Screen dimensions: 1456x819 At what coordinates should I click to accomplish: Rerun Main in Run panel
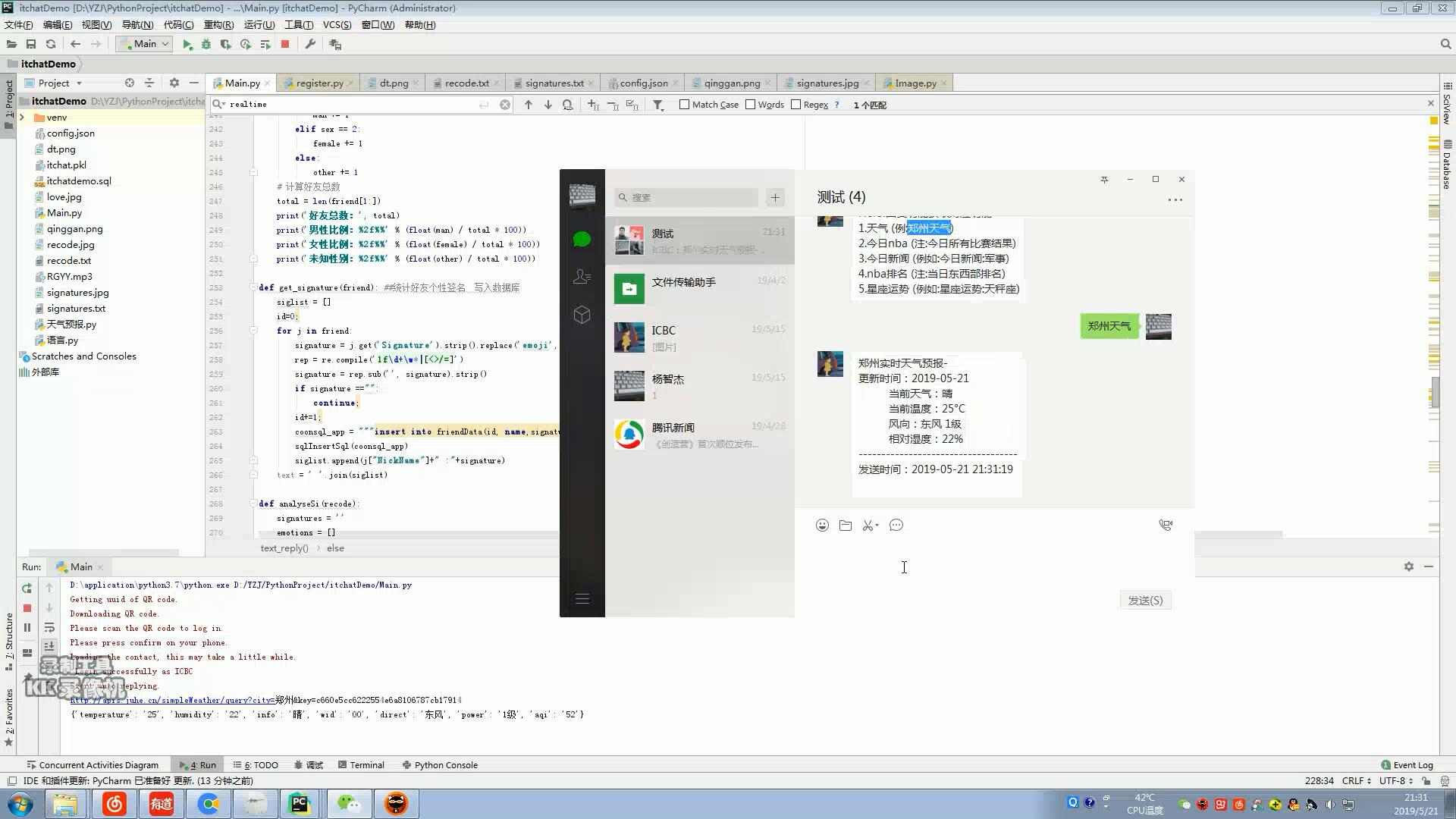click(x=27, y=588)
